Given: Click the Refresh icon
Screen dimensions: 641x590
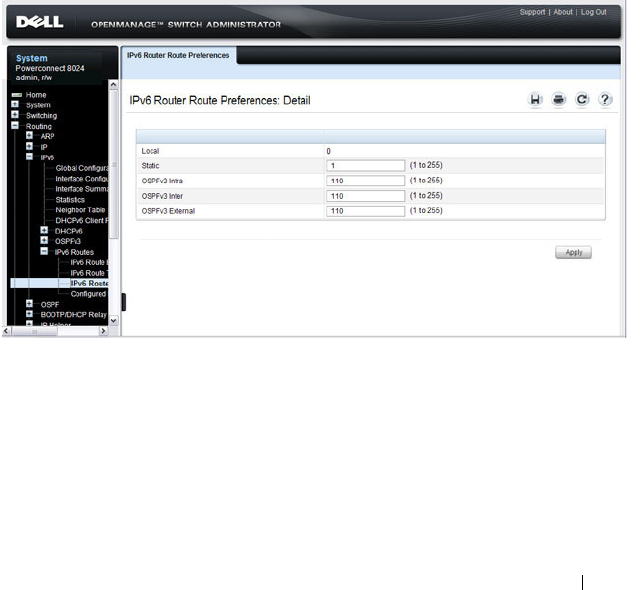Looking at the screenshot, I should [582, 99].
